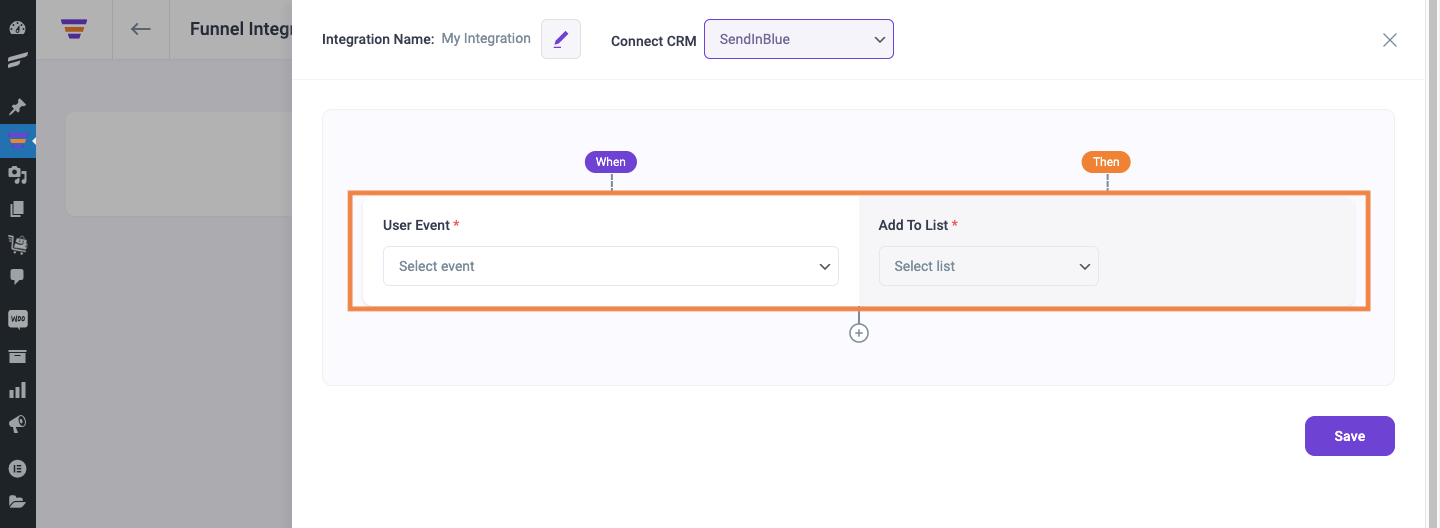Image resolution: width=1440 pixels, height=528 pixels.
Task: Open WooCommerce from the sidebar
Action: click(x=17, y=320)
